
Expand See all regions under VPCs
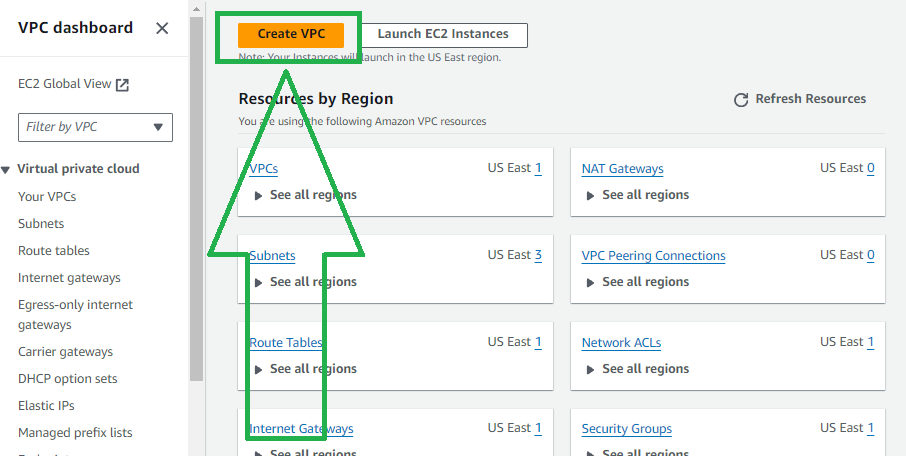point(306,195)
